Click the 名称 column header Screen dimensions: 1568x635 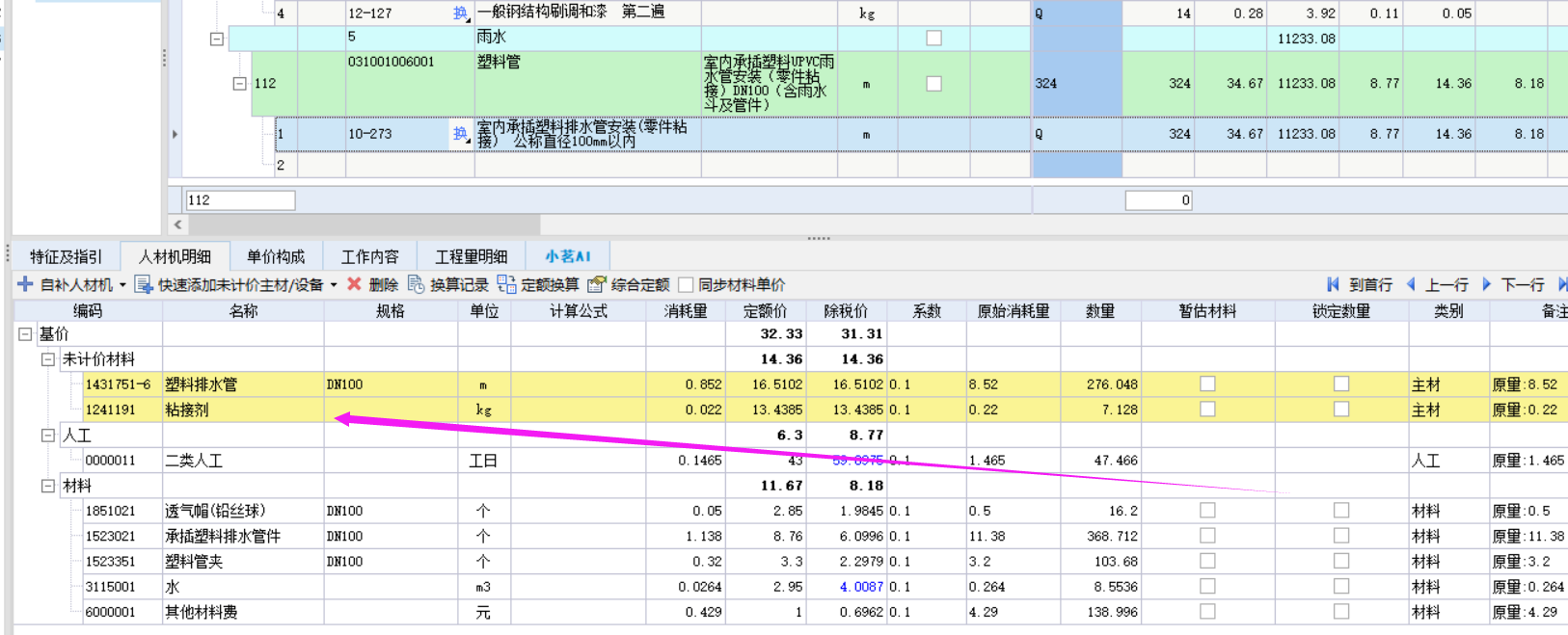click(x=243, y=311)
